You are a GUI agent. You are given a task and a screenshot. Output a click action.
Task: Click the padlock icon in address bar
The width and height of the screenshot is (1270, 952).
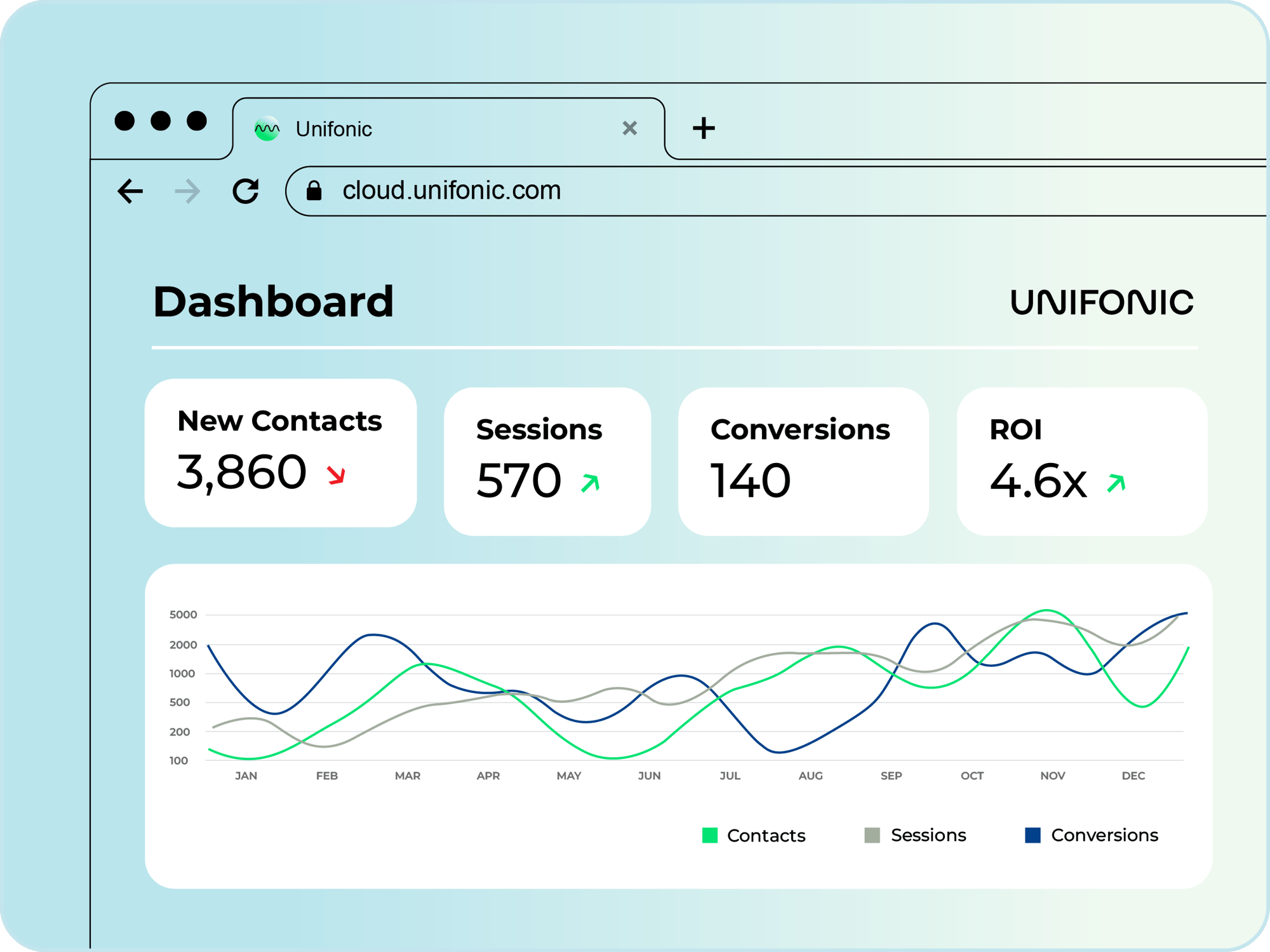pyautogui.click(x=314, y=190)
